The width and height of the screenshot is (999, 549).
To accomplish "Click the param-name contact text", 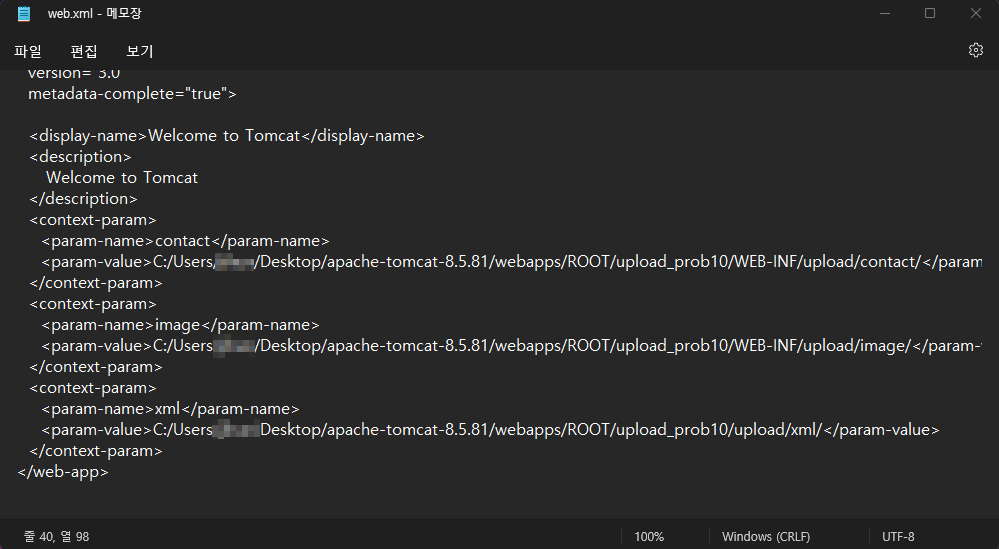I will (x=183, y=241).
